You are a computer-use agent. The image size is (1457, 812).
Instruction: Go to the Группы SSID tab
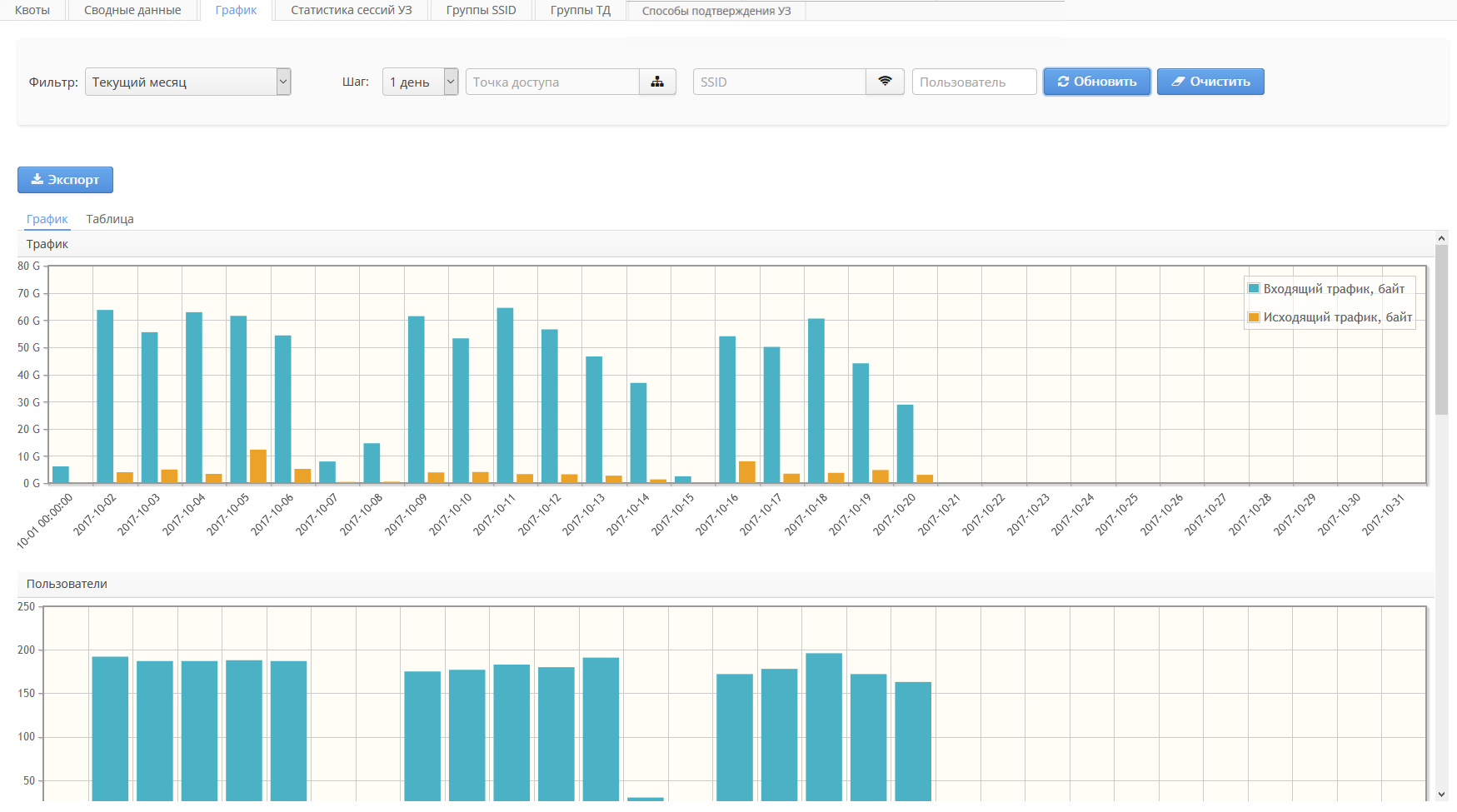point(481,10)
